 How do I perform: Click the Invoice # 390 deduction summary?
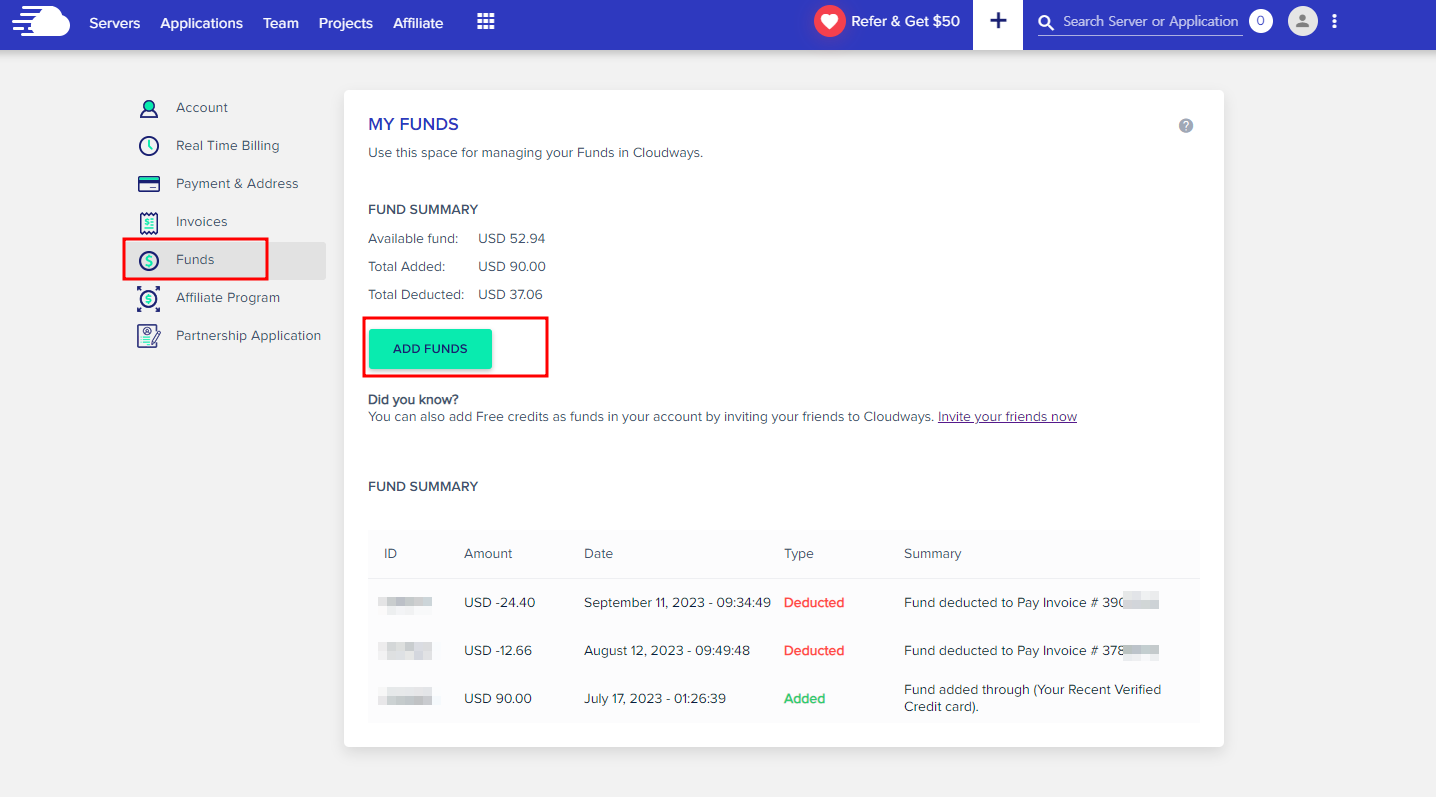click(x=1031, y=603)
